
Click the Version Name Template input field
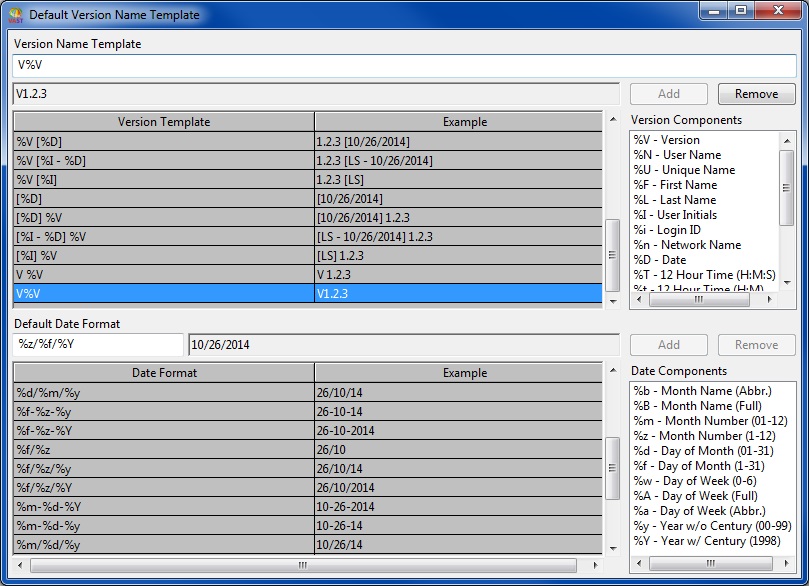(x=405, y=65)
